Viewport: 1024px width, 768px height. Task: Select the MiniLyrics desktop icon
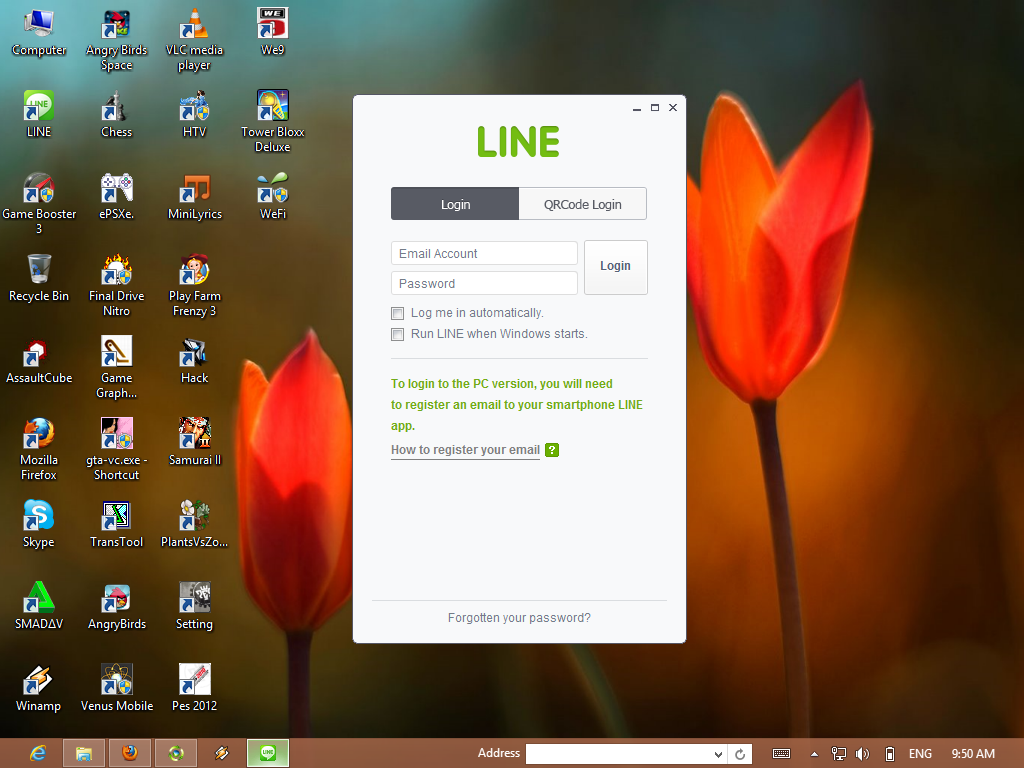(x=194, y=197)
